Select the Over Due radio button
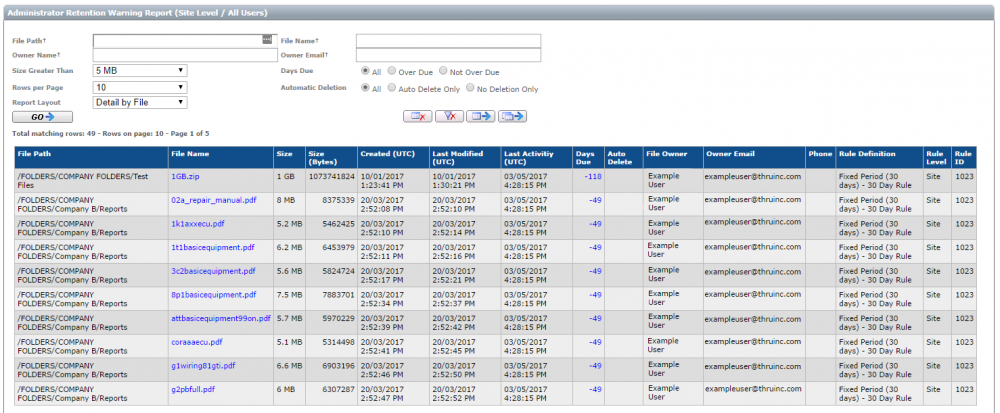 click(x=392, y=72)
